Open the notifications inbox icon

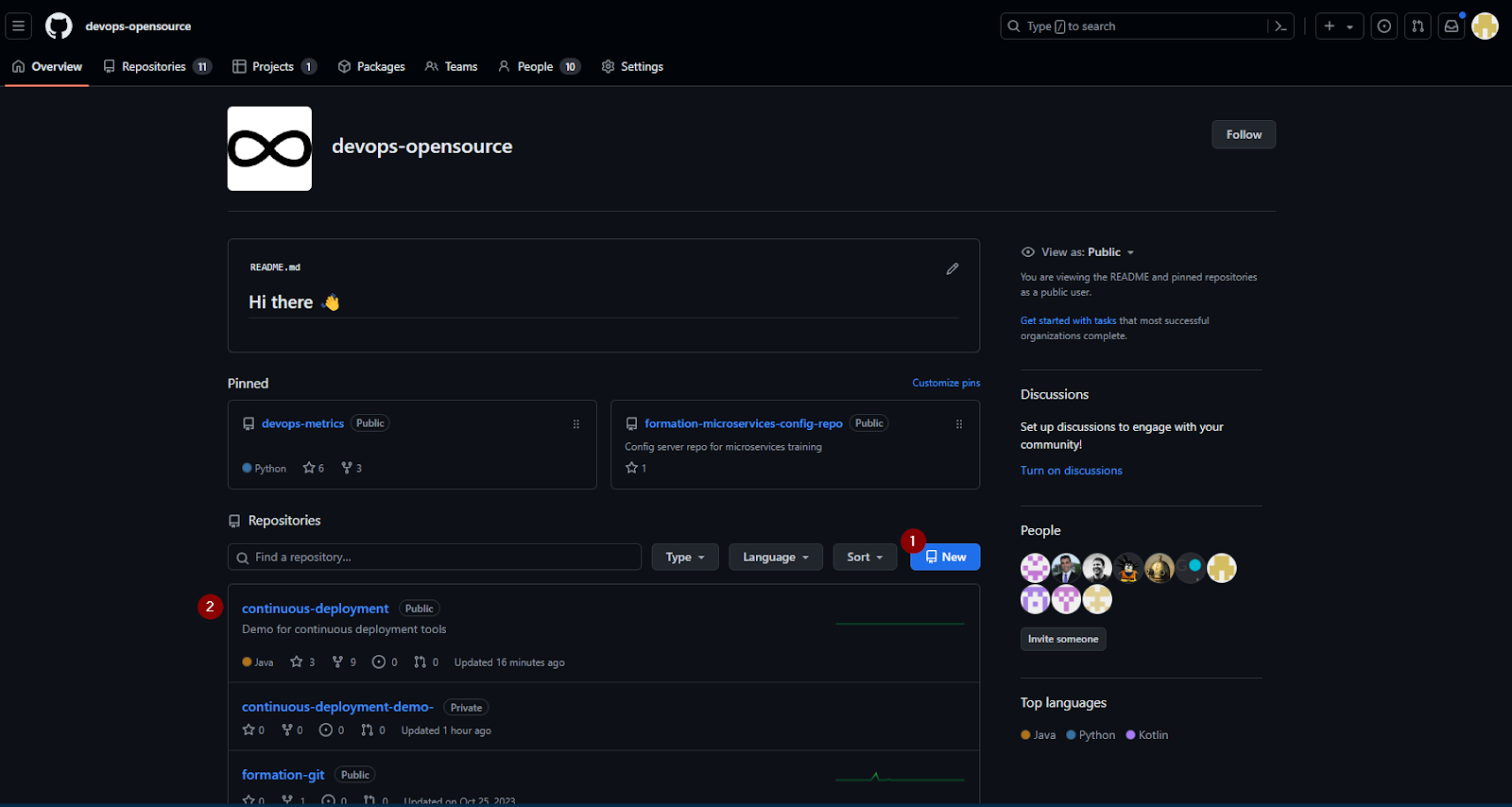pos(1452,26)
